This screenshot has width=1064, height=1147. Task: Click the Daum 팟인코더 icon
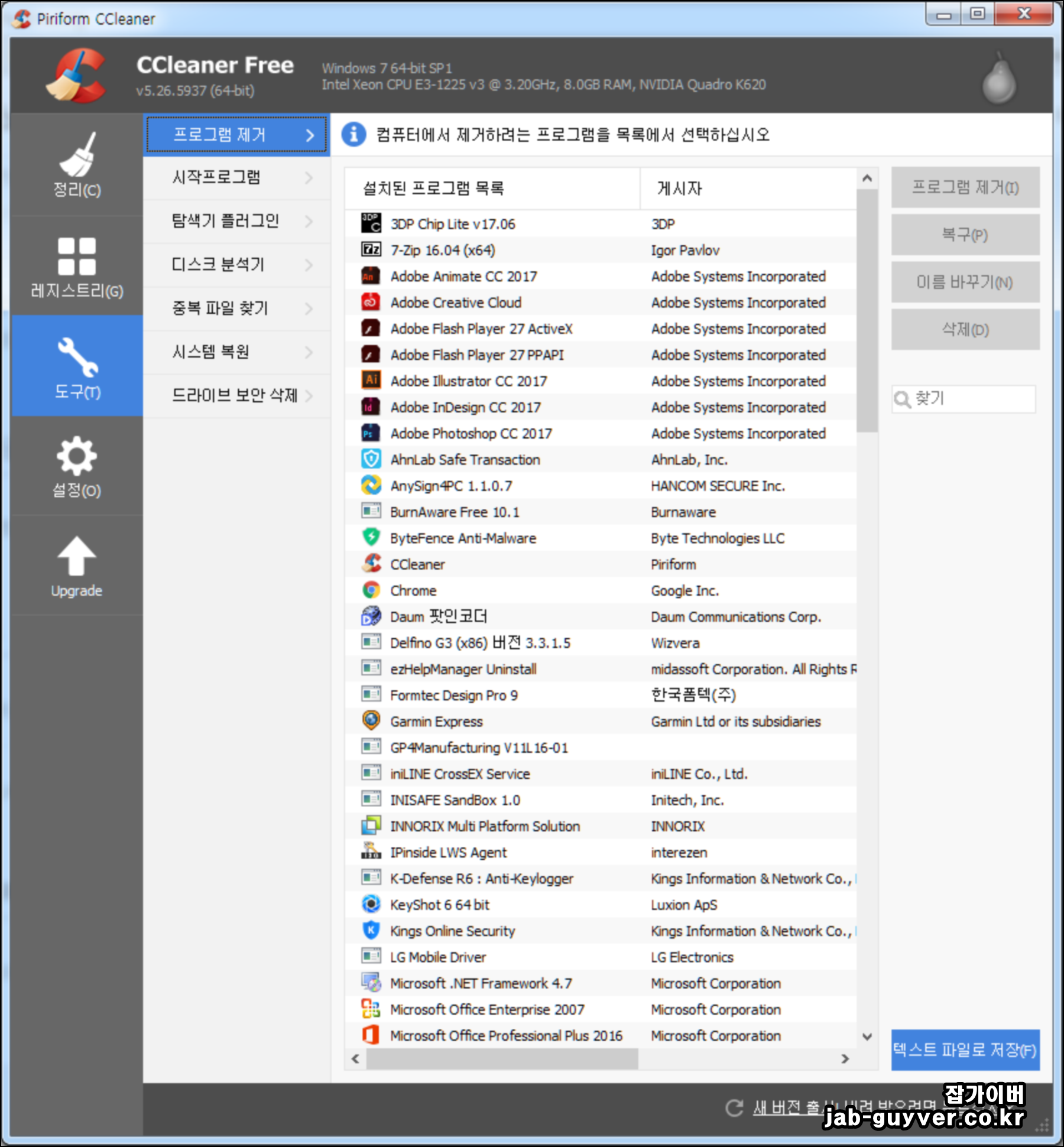[371, 616]
